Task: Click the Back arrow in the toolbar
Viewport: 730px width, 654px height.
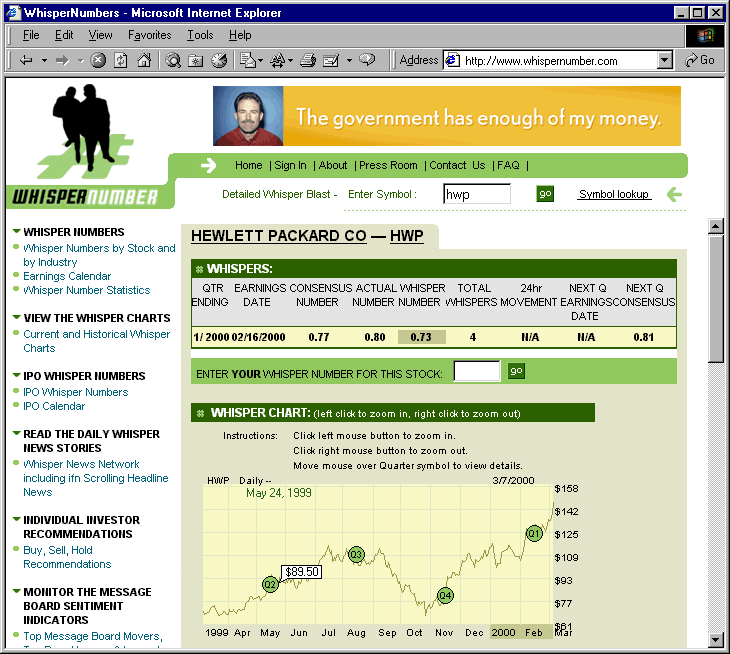Action: pos(26,60)
